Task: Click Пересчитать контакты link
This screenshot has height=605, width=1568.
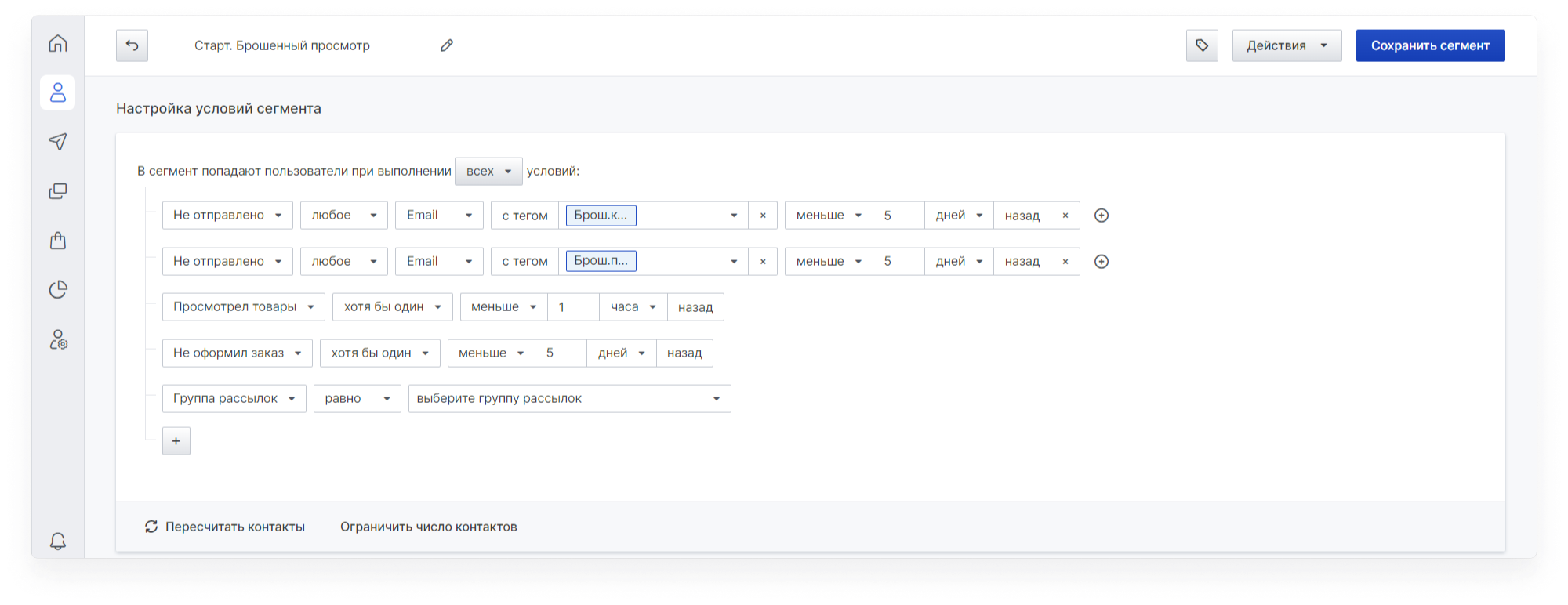Action: [x=235, y=527]
